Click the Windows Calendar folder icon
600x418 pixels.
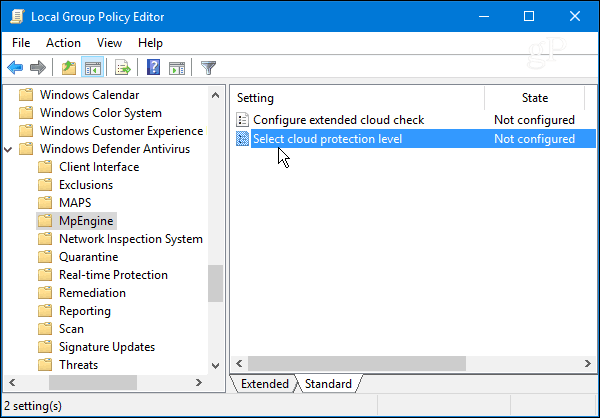26,95
